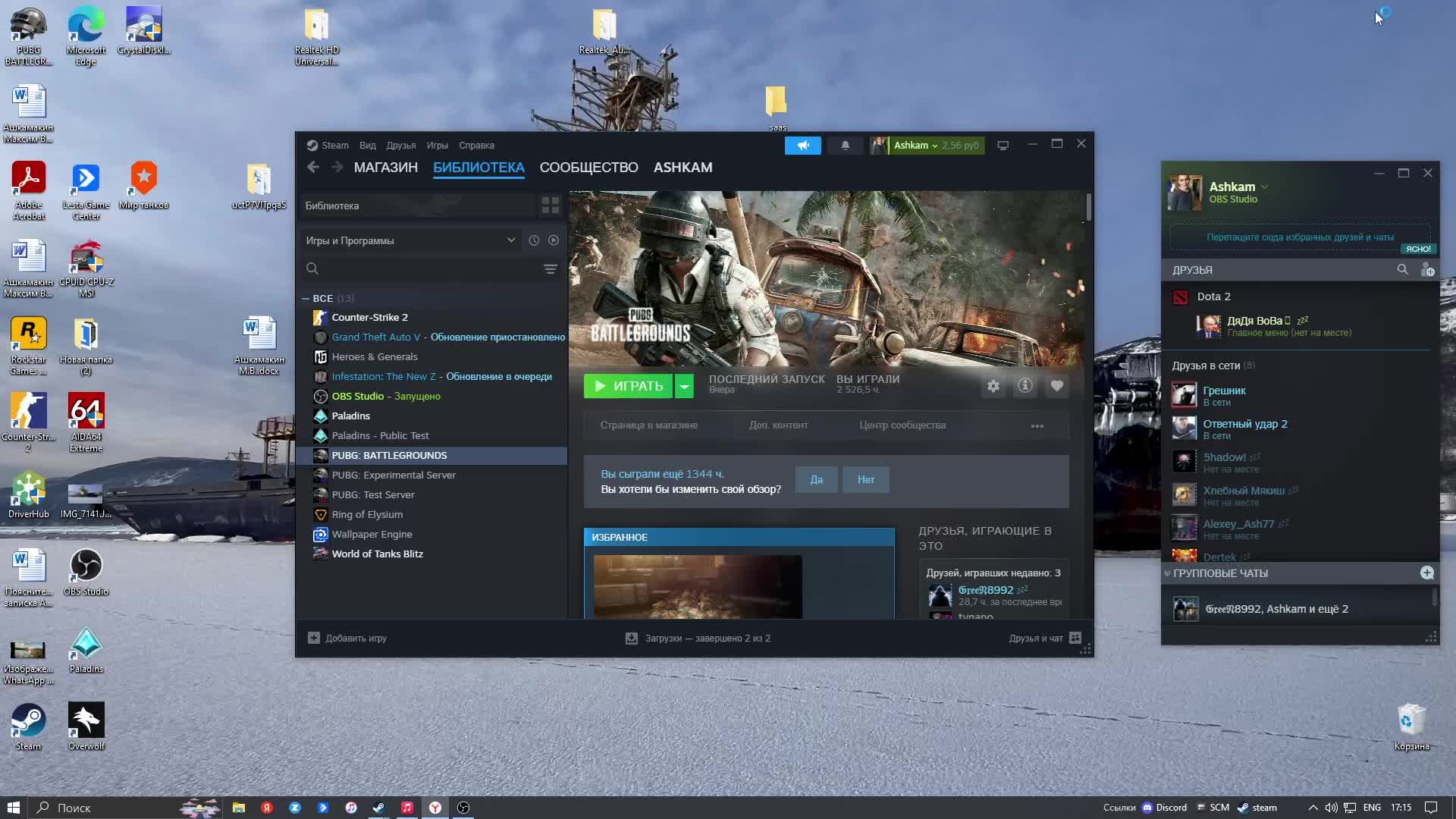Answer Yes to change review prompt
Image resolution: width=1456 pixels, height=819 pixels.
(816, 479)
